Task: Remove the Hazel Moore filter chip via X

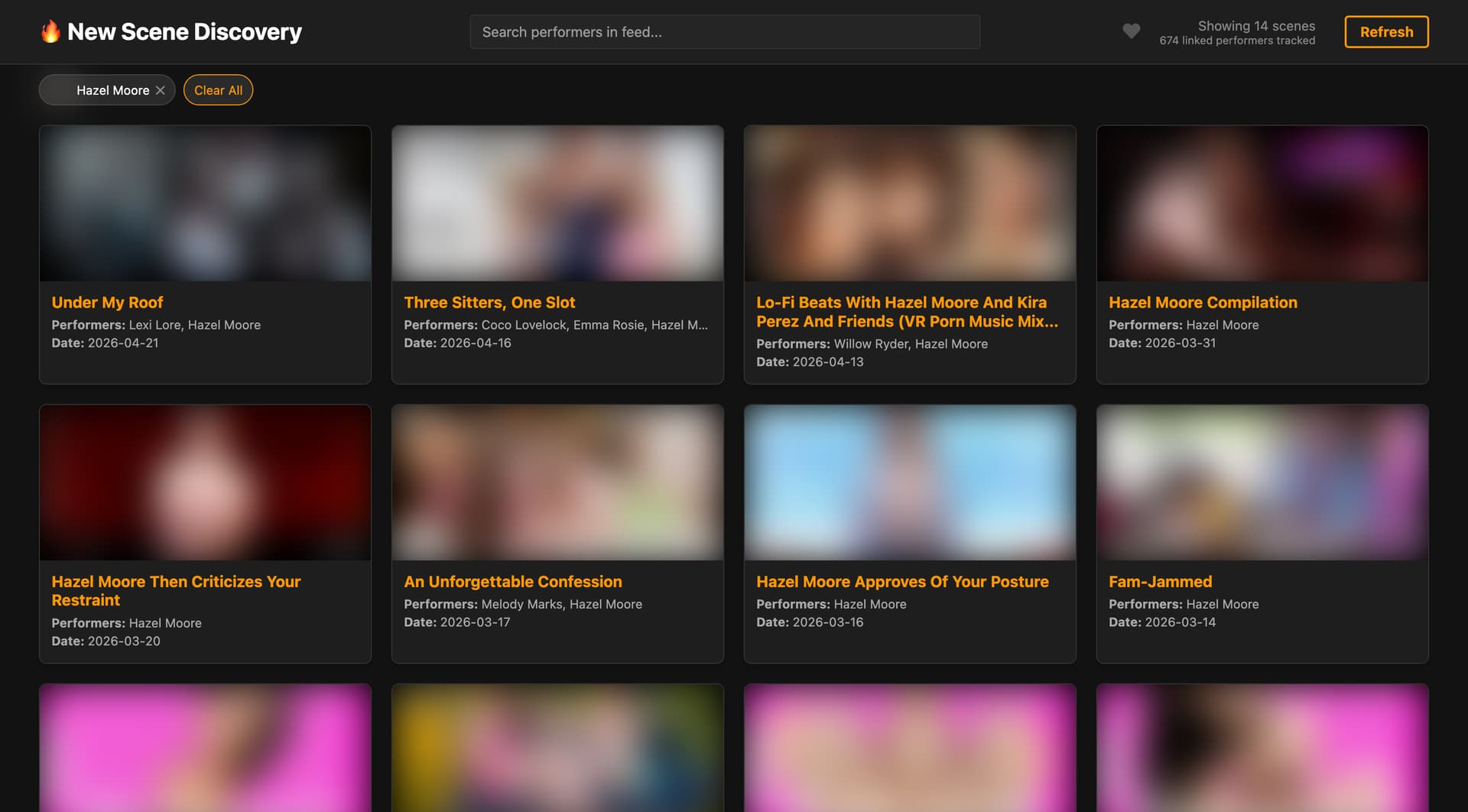Action: [x=161, y=90]
